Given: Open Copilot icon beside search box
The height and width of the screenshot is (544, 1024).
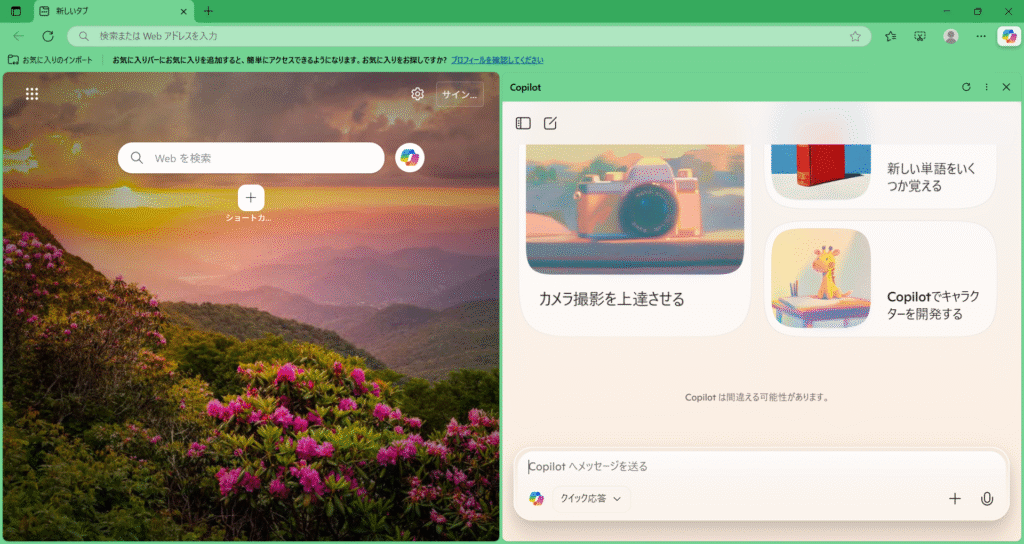Looking at the screenshot, I should [x=409, y=158].
